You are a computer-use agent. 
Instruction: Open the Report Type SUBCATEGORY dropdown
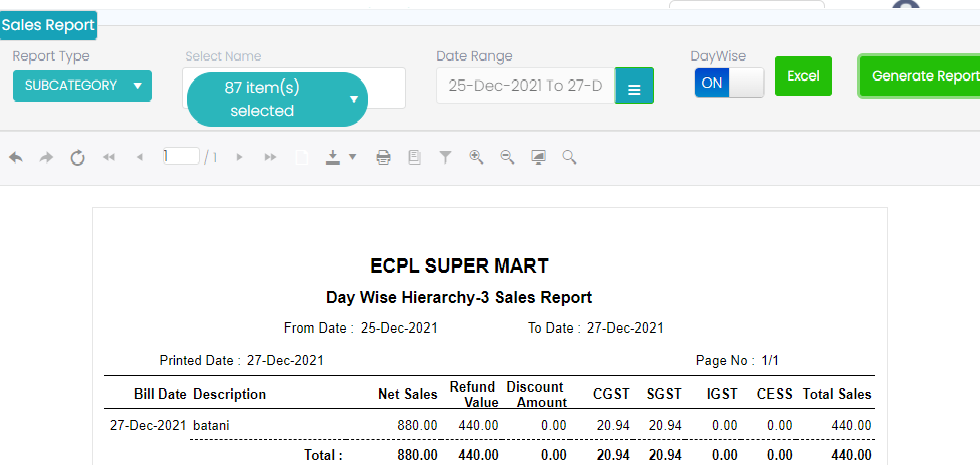(x=82, y=86)
